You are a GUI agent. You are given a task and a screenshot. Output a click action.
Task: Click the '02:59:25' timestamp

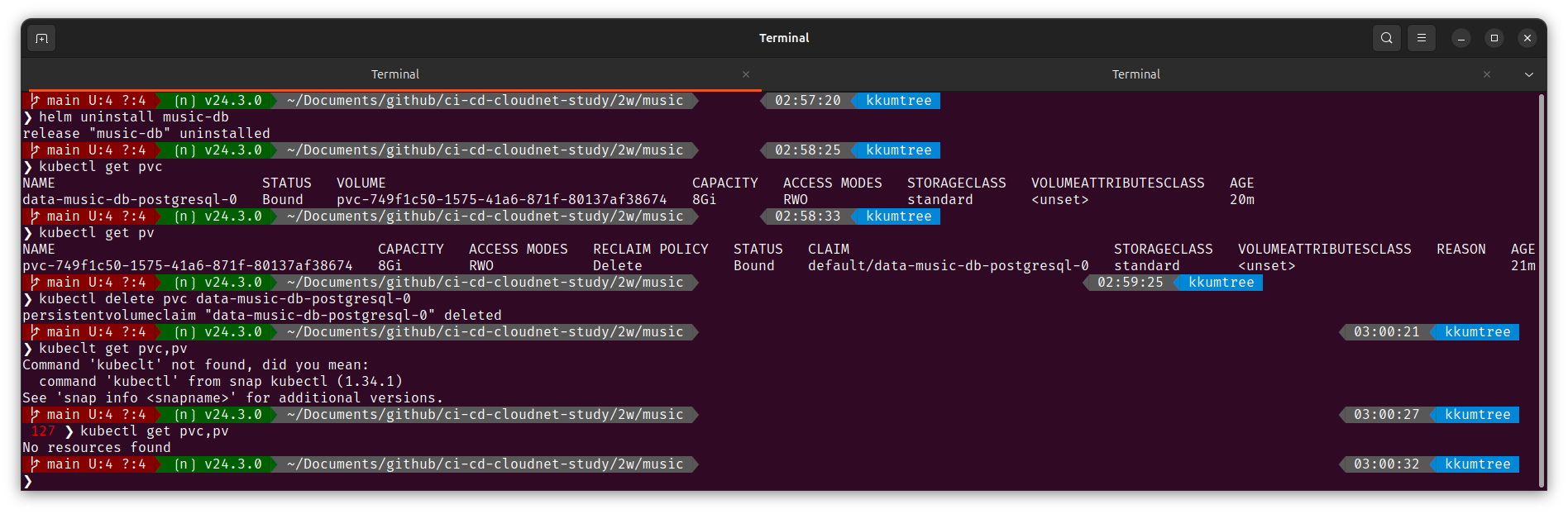[1131, 283]
